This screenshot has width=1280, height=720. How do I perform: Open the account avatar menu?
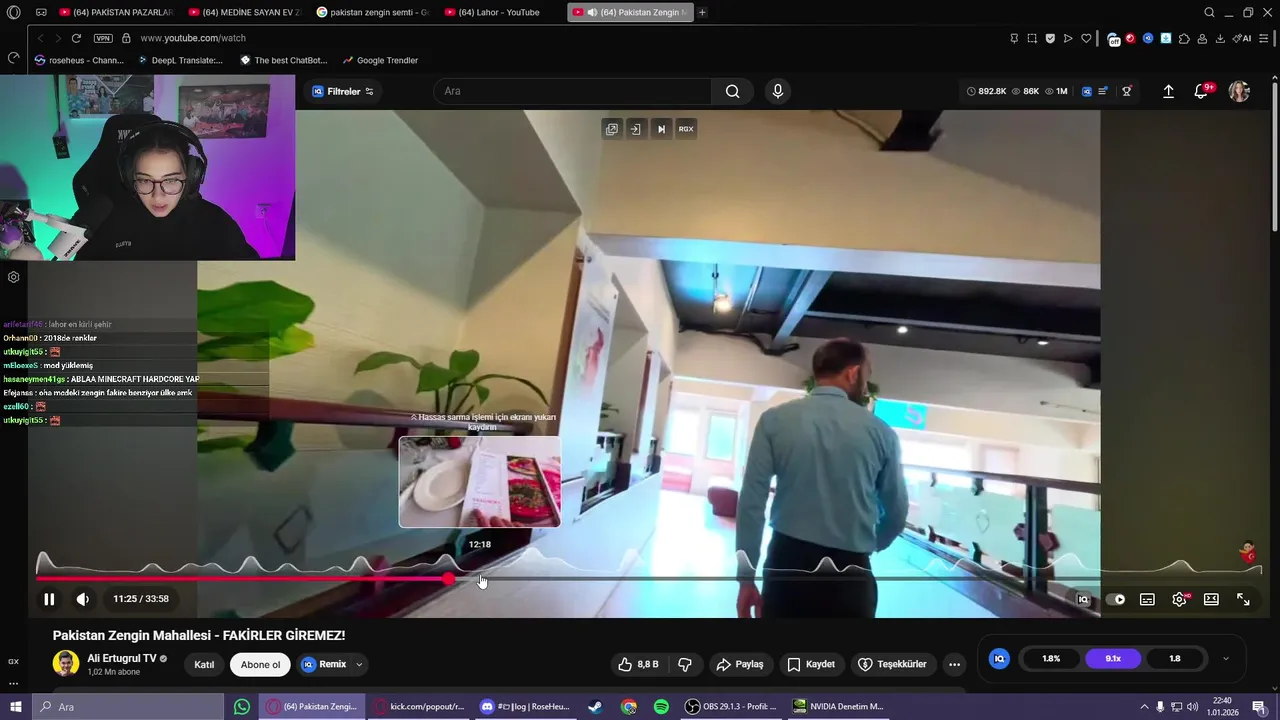tap(1239, 91)
